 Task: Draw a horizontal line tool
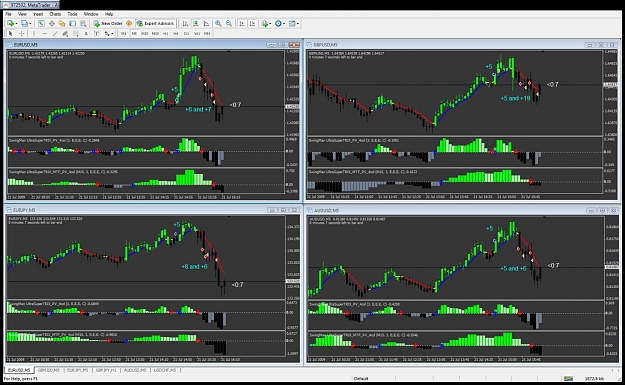pyautogui.click(x=45, y=33)
